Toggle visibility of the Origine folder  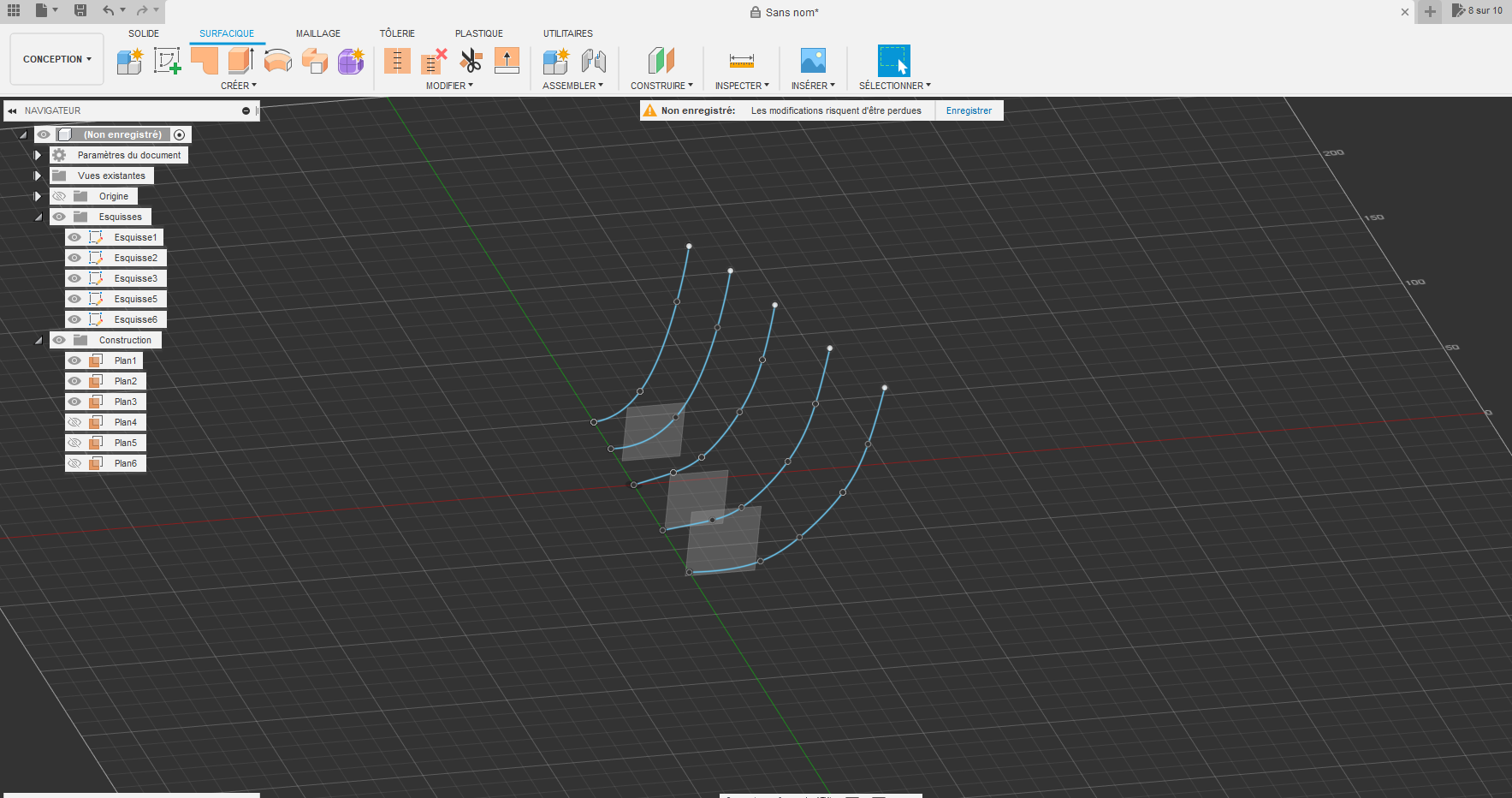[59, 196]
